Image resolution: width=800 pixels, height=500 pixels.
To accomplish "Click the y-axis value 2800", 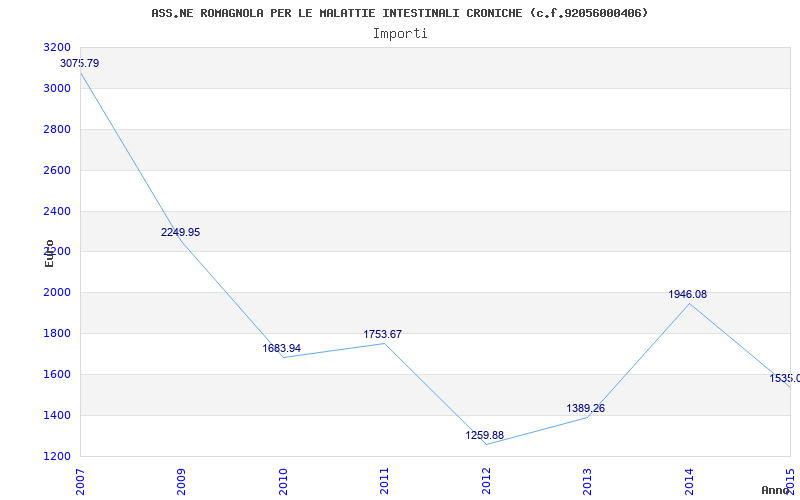I will click(57, 129).
